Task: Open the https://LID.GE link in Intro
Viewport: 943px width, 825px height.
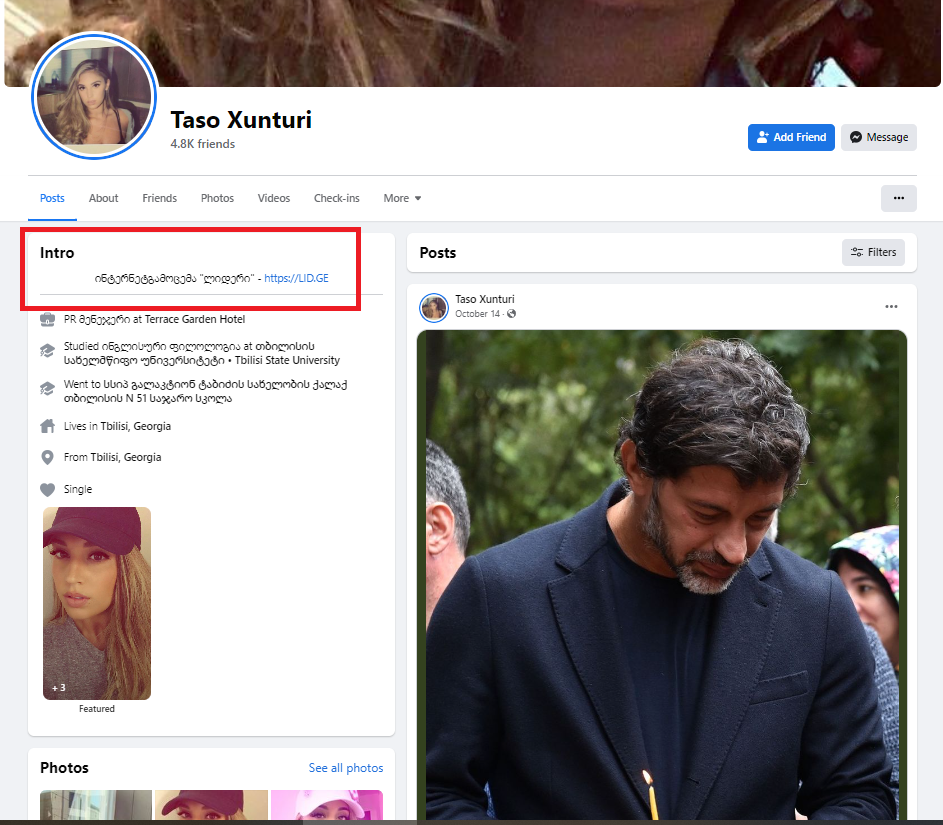Action: click(x=296, y=278)
